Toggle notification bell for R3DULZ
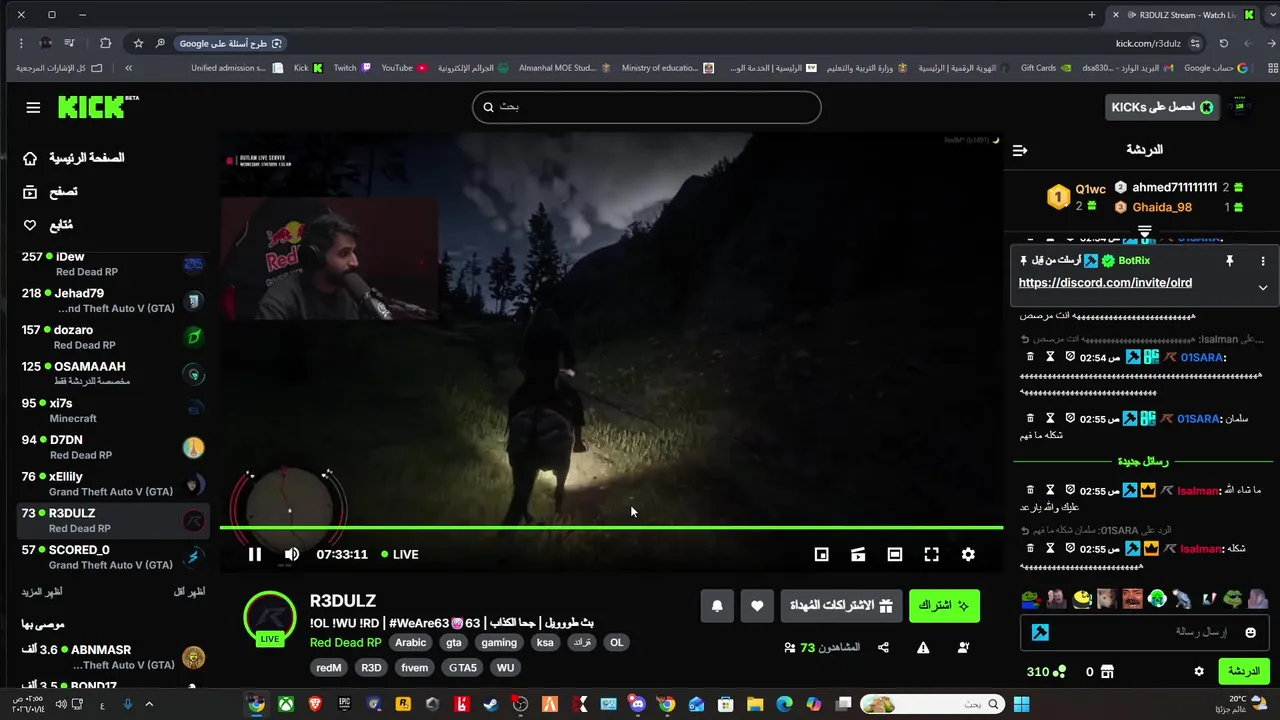This screenshot has width=1280, height=720. 717,606
